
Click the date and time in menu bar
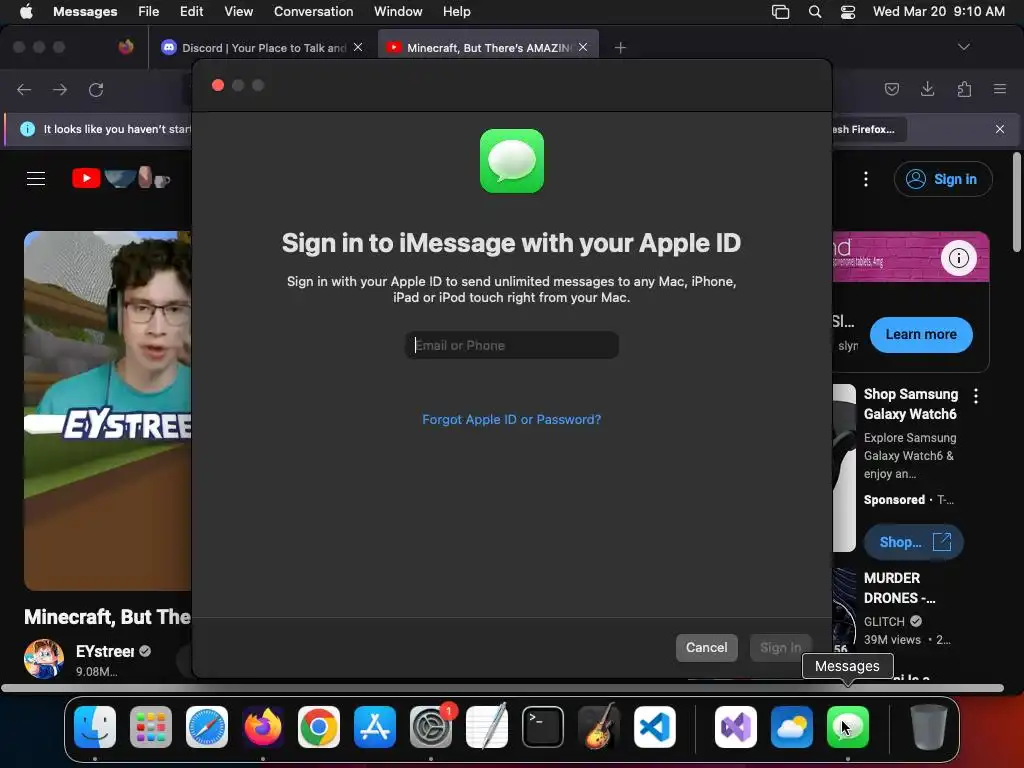tap(938, 12)
